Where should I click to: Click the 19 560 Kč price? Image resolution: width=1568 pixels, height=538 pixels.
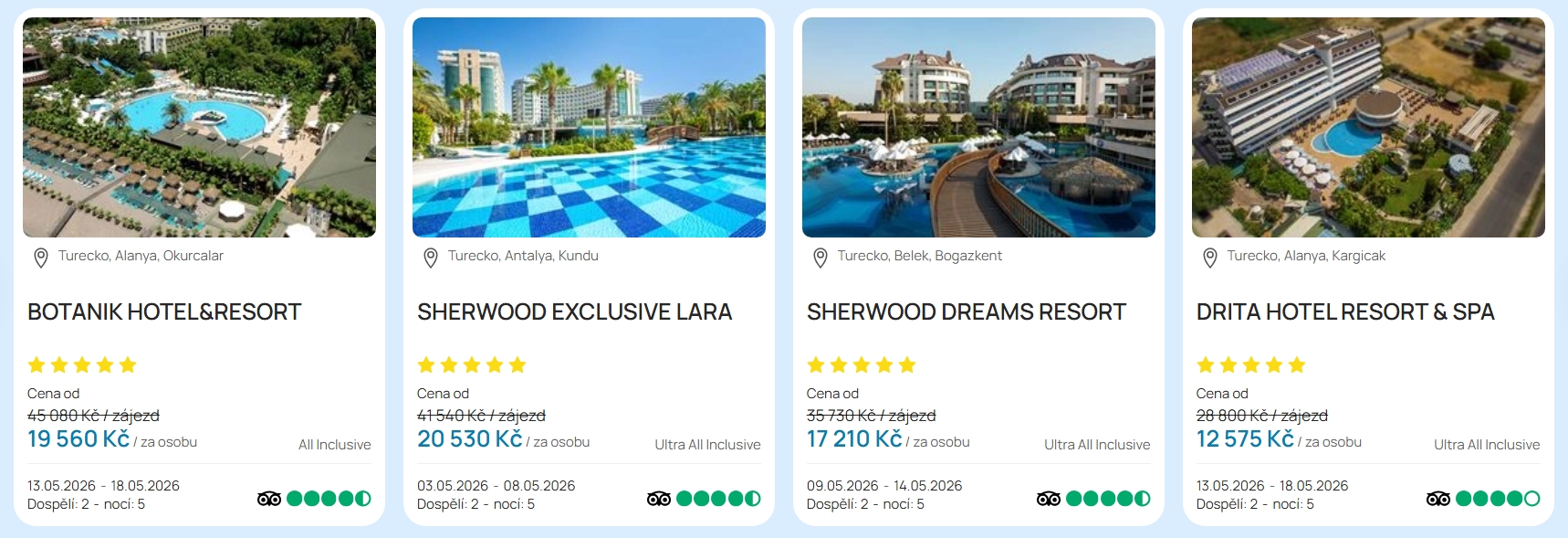tap(78, 439)
